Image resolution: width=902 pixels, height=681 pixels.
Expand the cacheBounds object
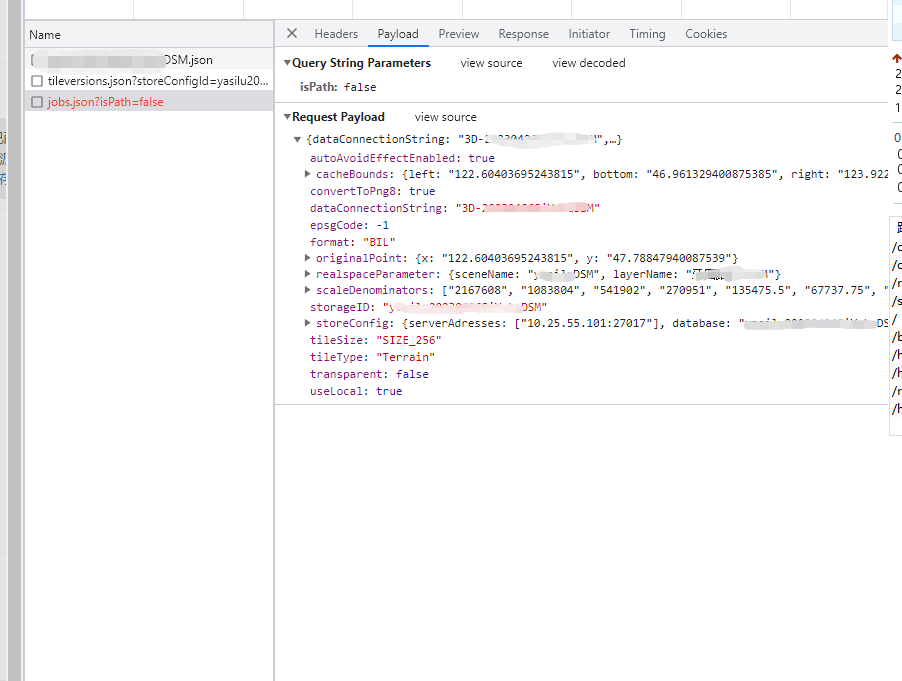point(307,174)
